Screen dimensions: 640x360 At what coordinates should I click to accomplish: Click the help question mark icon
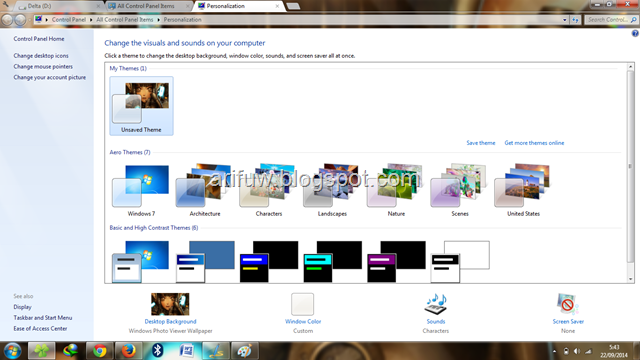635,34
